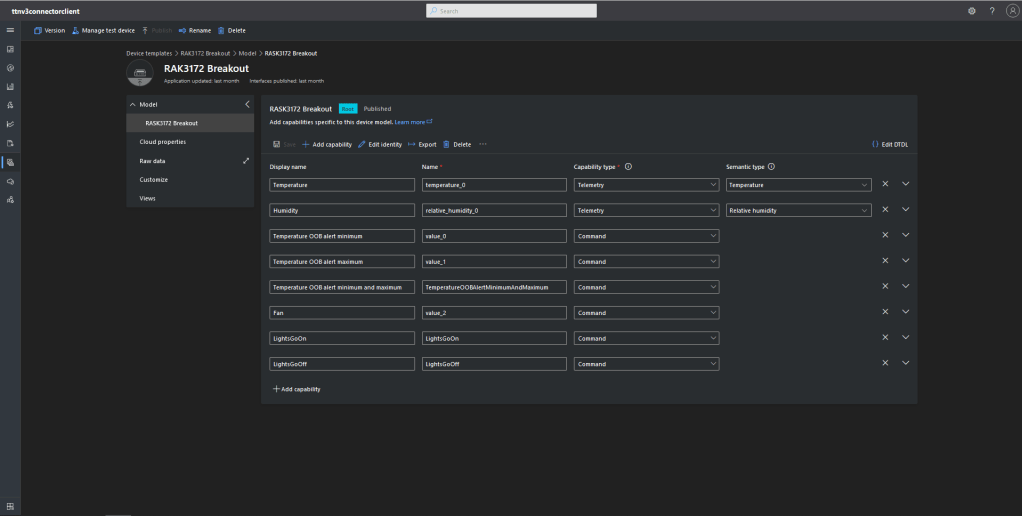Viewport: 1022px width, 516px height.
Task: Click the help question mark icon
Action: (x=991, y=11)
